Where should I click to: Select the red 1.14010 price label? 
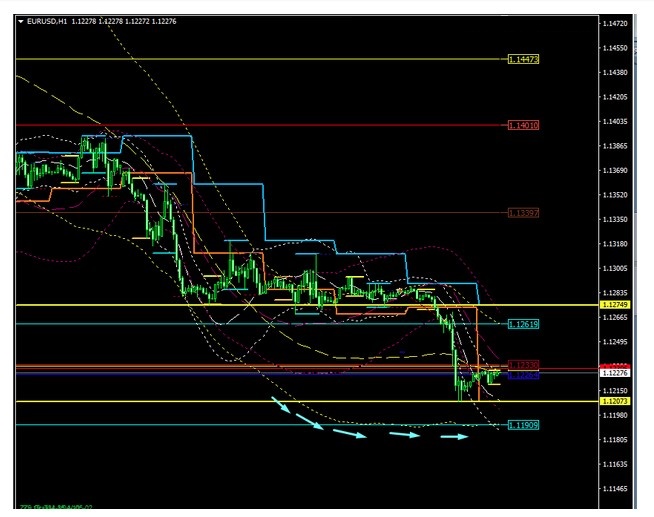pyautogui.click(x=523, y=126)
